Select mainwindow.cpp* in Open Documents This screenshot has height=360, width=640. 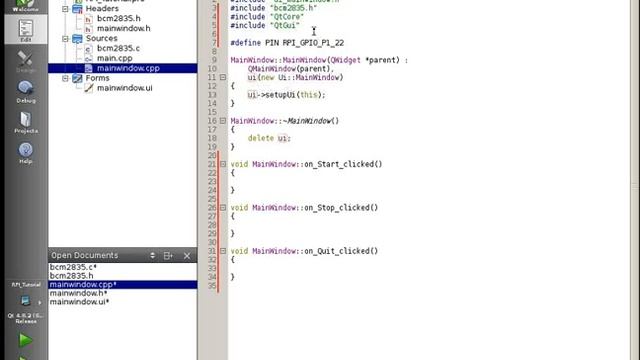pos(122,284)
